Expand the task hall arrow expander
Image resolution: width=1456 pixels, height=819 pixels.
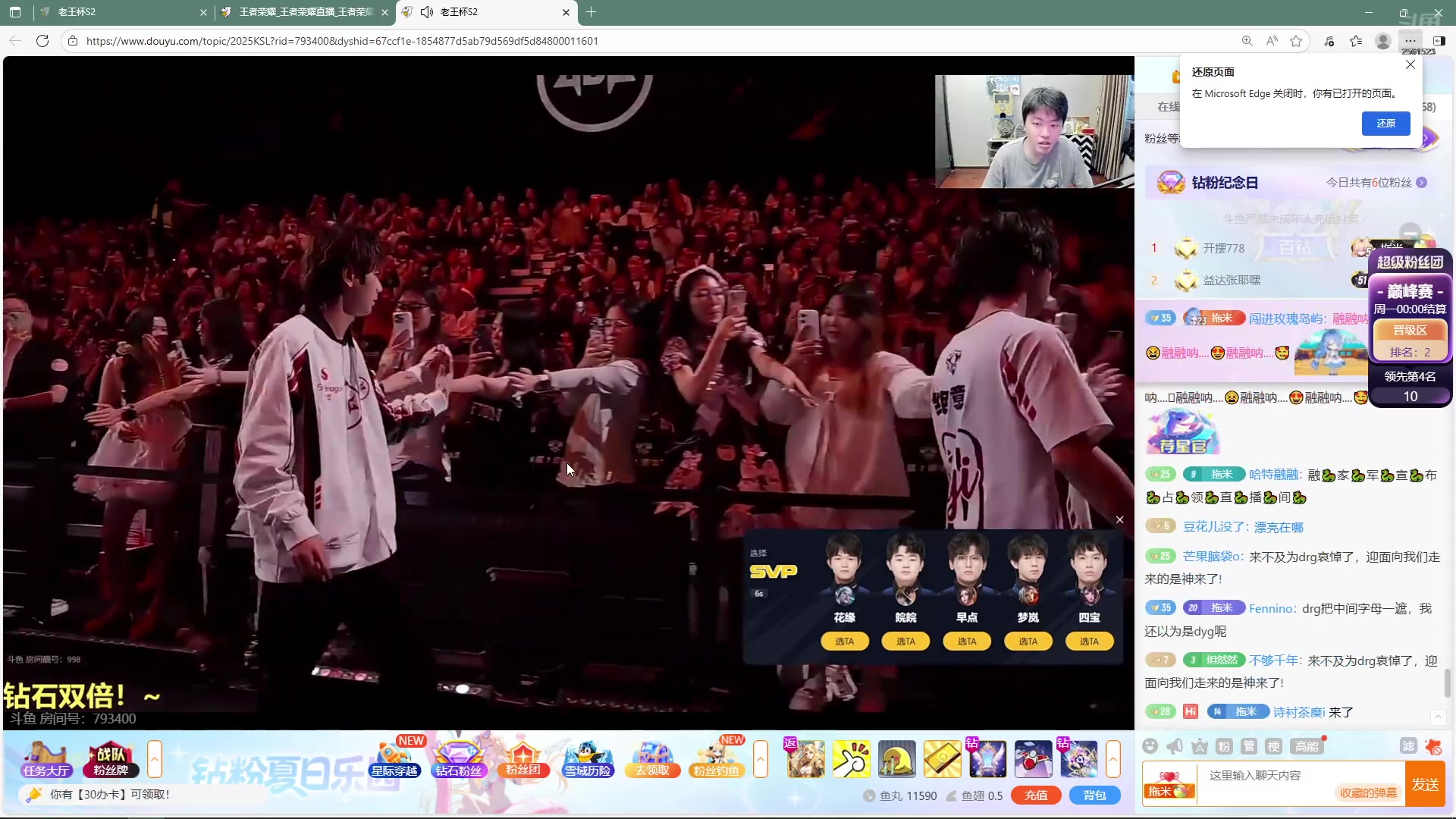click(155, 759)
